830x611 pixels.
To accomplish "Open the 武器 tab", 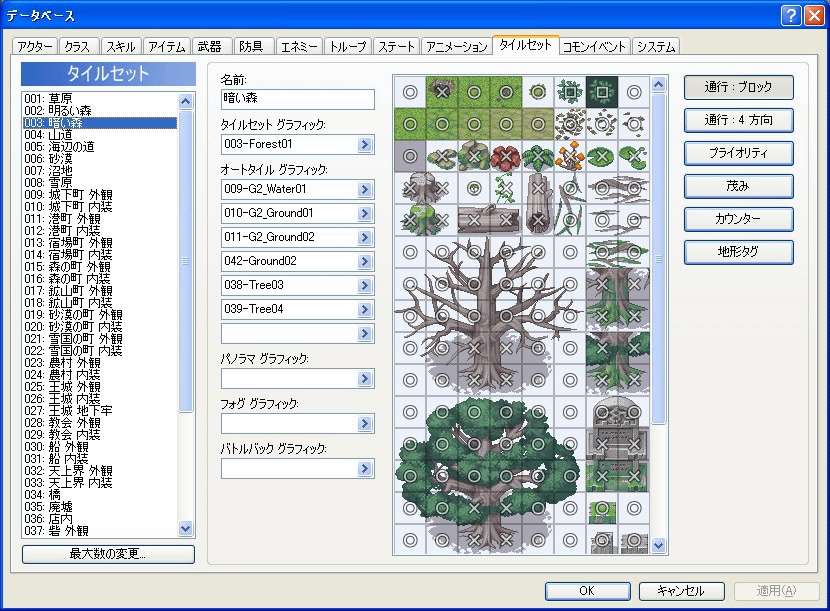I will tap(210, 47).
